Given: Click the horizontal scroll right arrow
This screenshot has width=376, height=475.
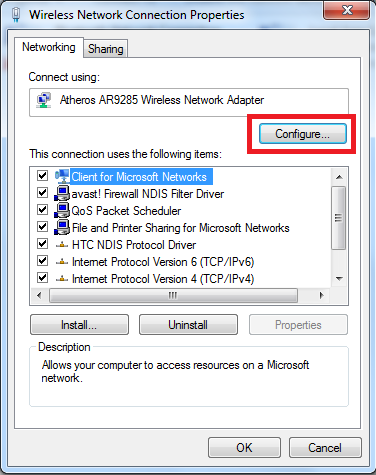Looking at the screenshot, I should tap(322, 295).
